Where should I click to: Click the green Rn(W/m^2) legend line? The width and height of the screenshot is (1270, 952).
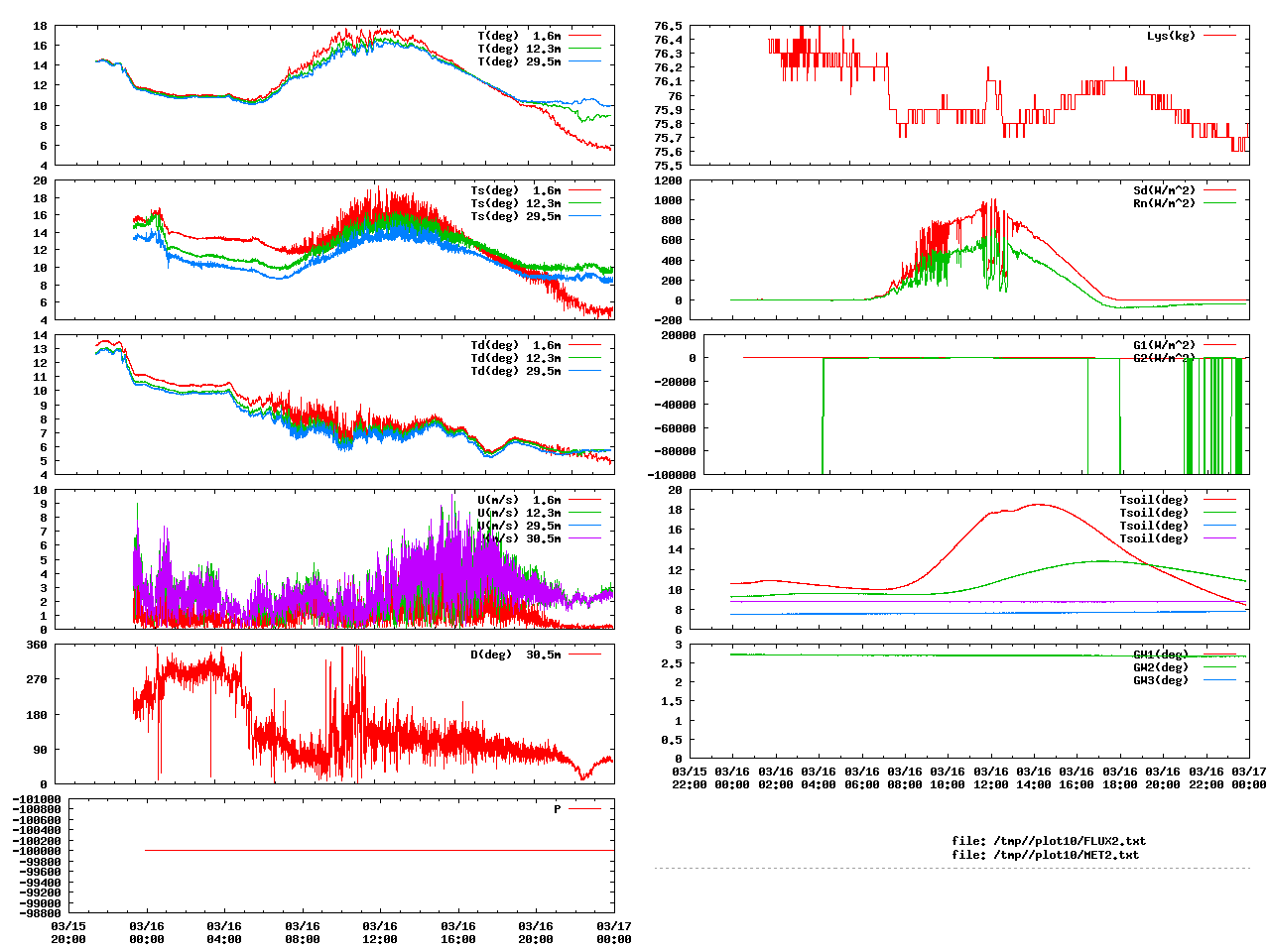[x=1220, y=203]
